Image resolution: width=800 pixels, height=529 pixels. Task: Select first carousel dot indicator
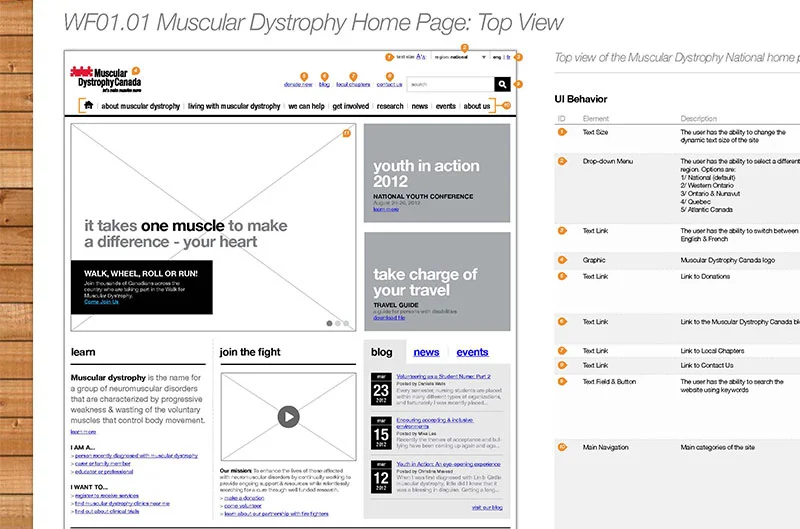point(329,323)
